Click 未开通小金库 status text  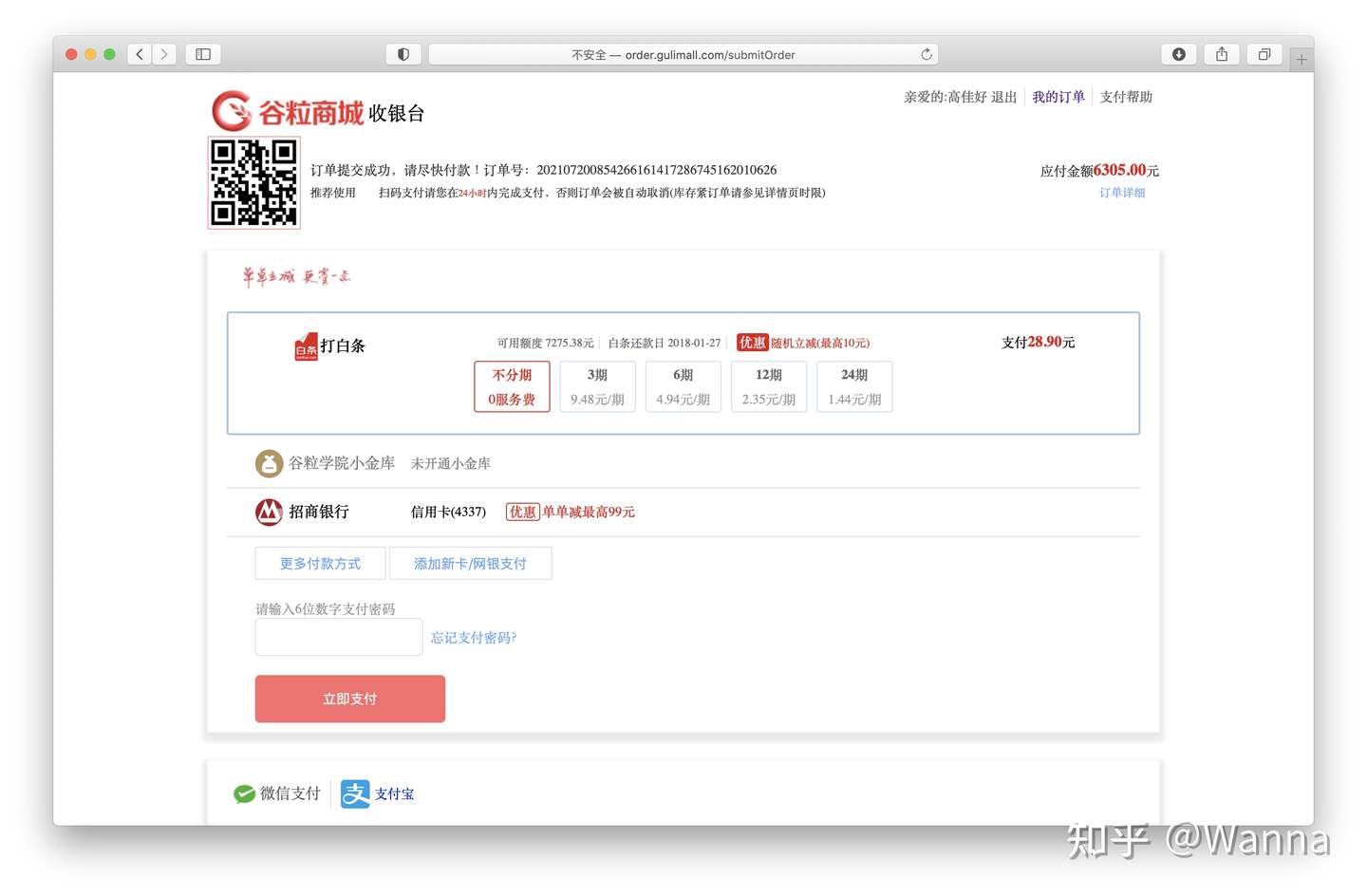pyautogui.click(x=451, y=463)
